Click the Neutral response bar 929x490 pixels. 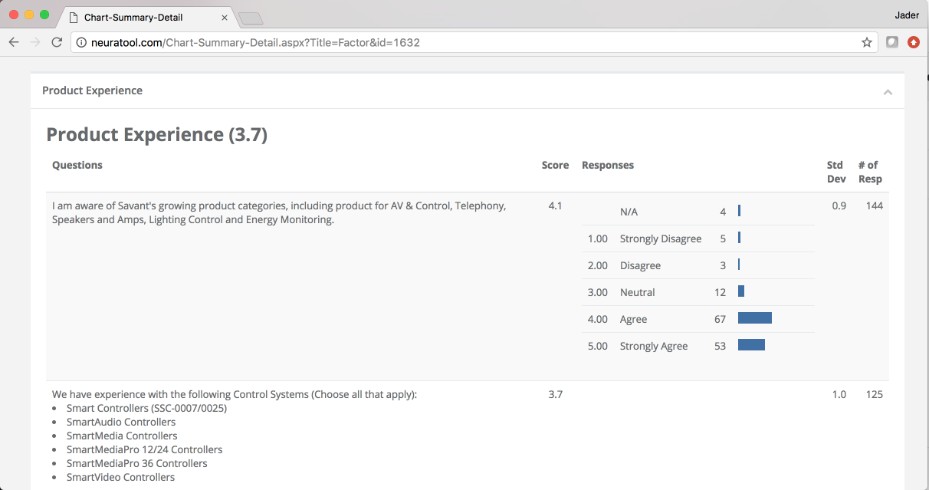pyautogui.click(x=741, y=291)
